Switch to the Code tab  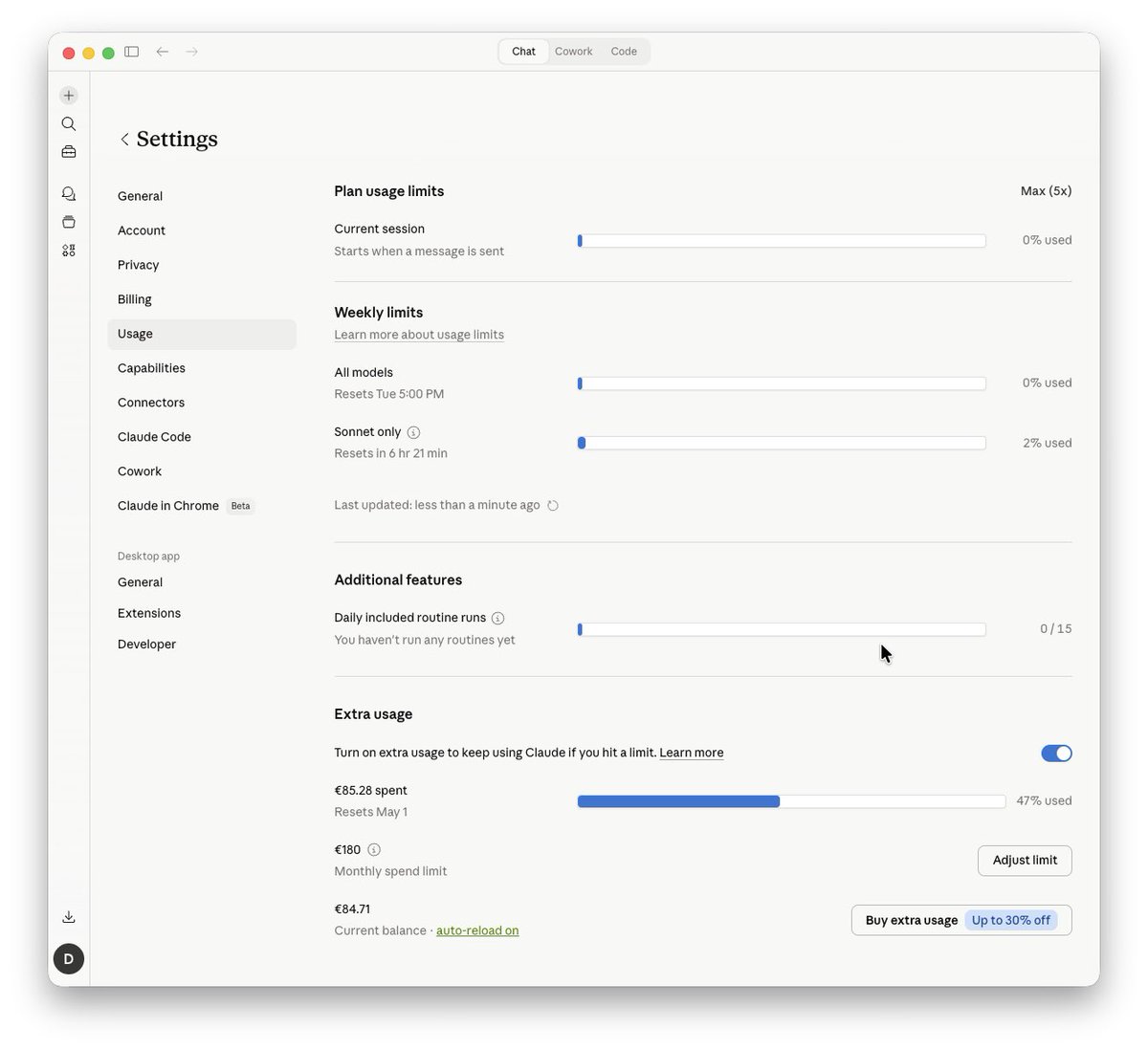[x=624, y=52]
